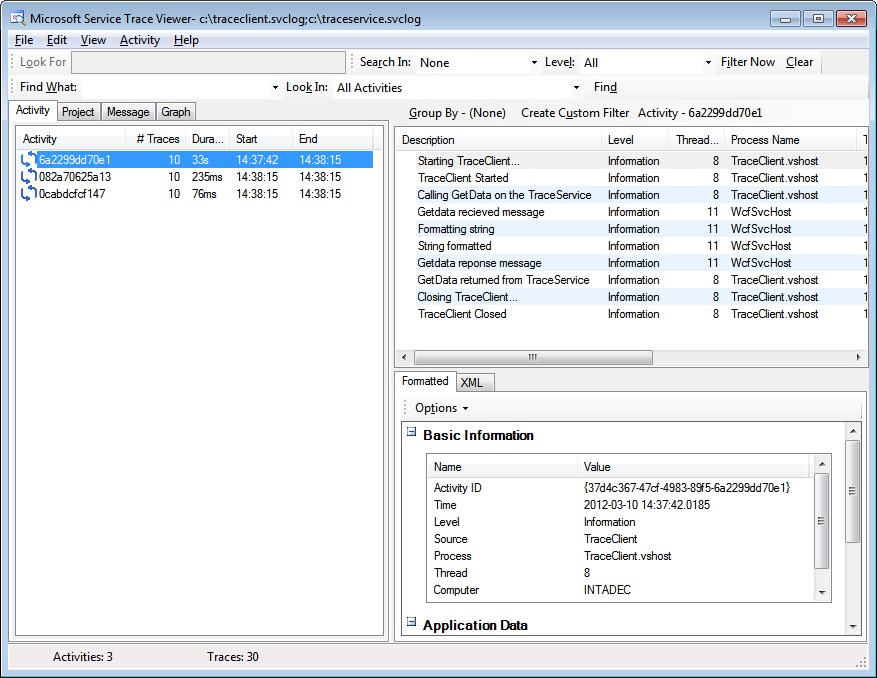This screenshot has height=678, width=877.
Task: Sort traces by Description column header
Action: click(499, 140)
